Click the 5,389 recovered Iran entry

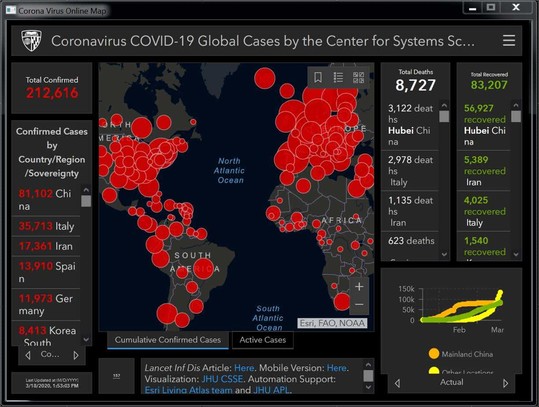pyautogui.click(x=484, y=171)
